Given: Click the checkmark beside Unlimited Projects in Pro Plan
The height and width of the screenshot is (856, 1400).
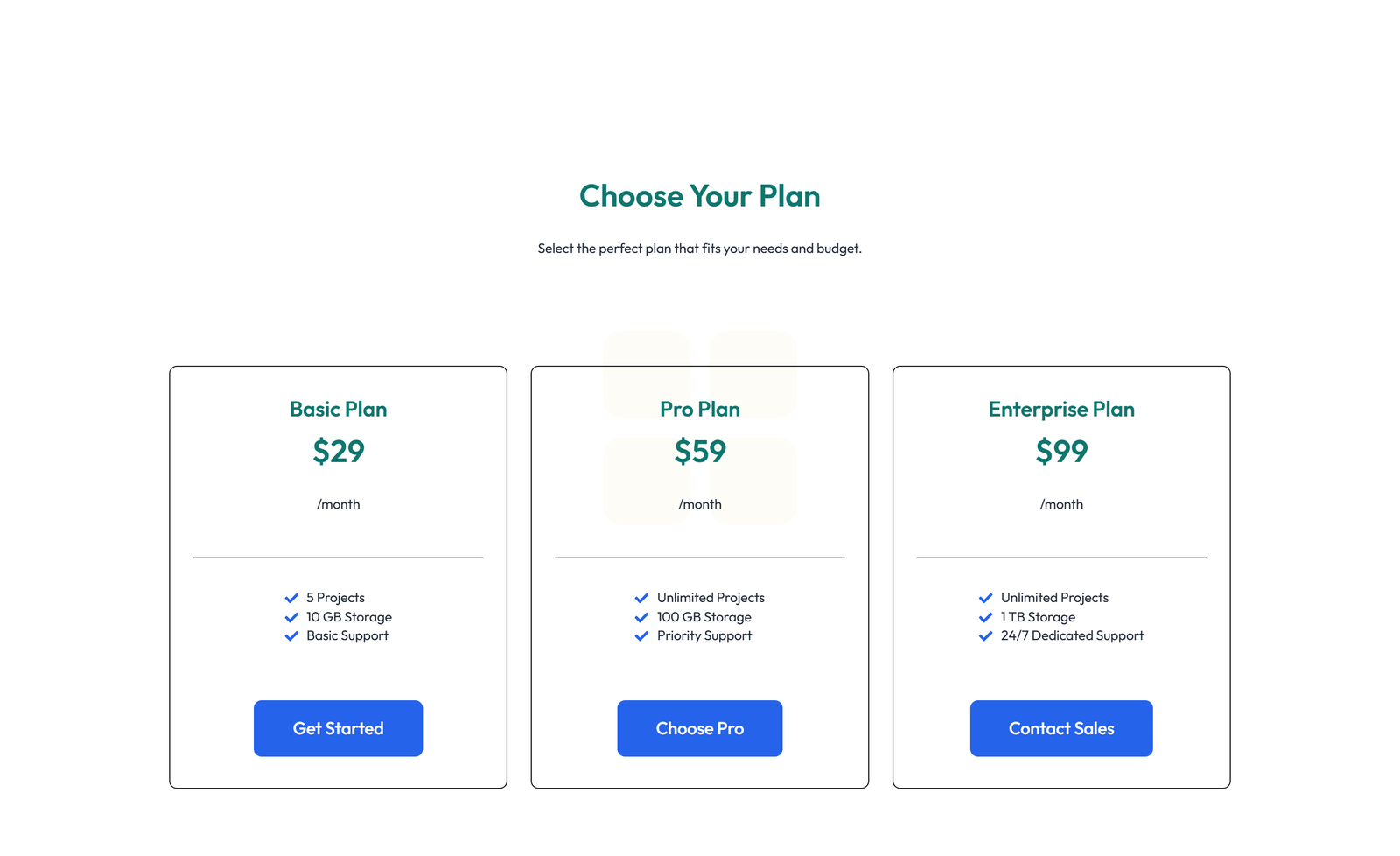Looking at the screenshot, I should [x=641, y=598].
